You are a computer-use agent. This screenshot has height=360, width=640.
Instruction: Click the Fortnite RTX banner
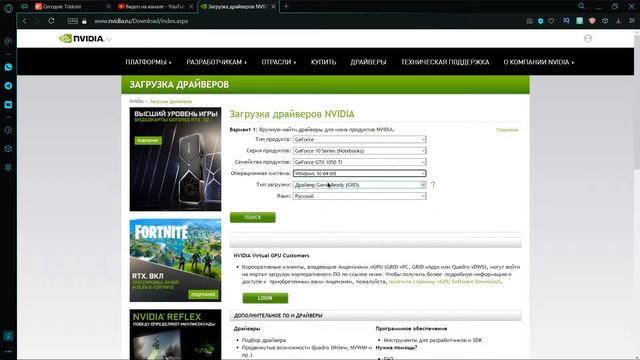point(176,260)
